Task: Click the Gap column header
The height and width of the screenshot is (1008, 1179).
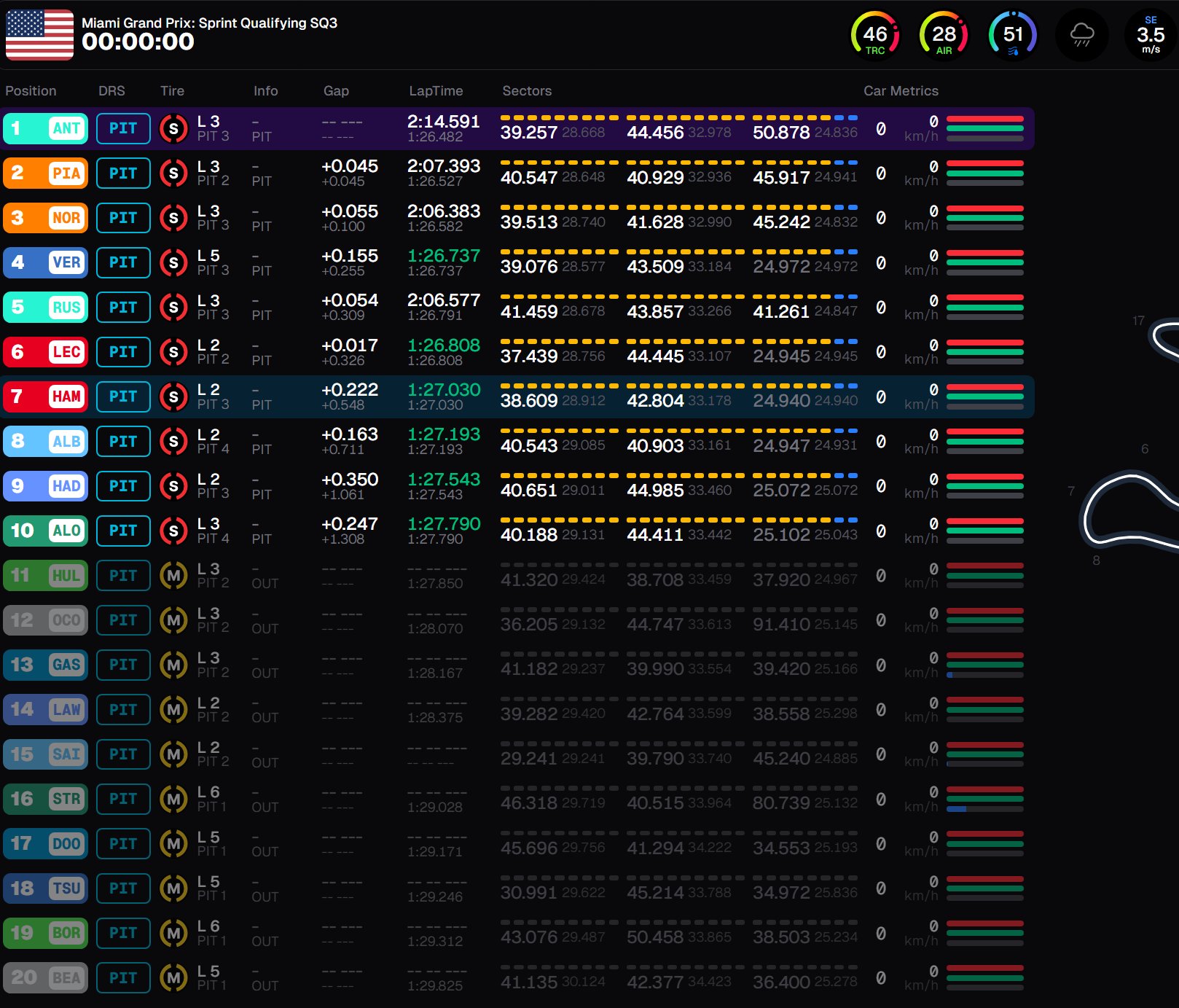Action: 336,91
